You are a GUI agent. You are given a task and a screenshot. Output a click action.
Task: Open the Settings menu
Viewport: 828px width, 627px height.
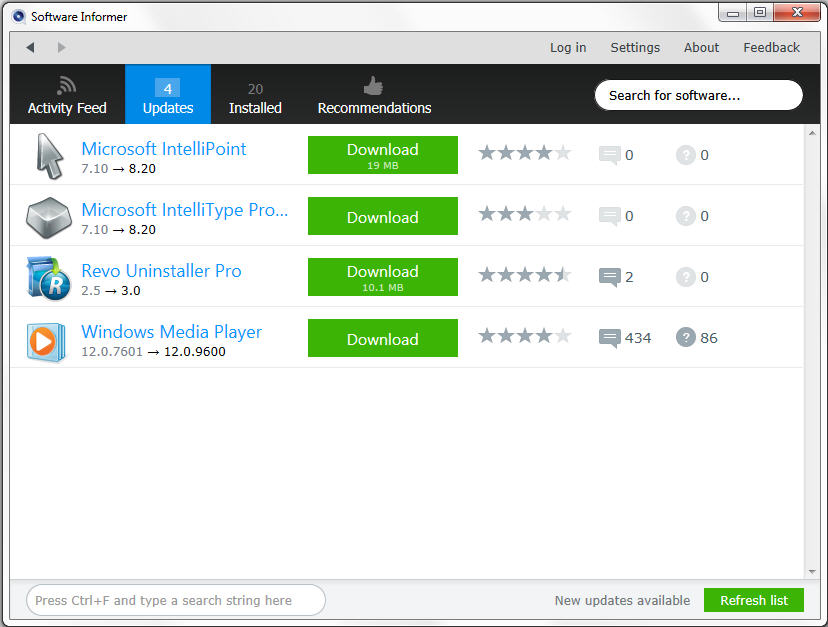click(x=635, y=47)
